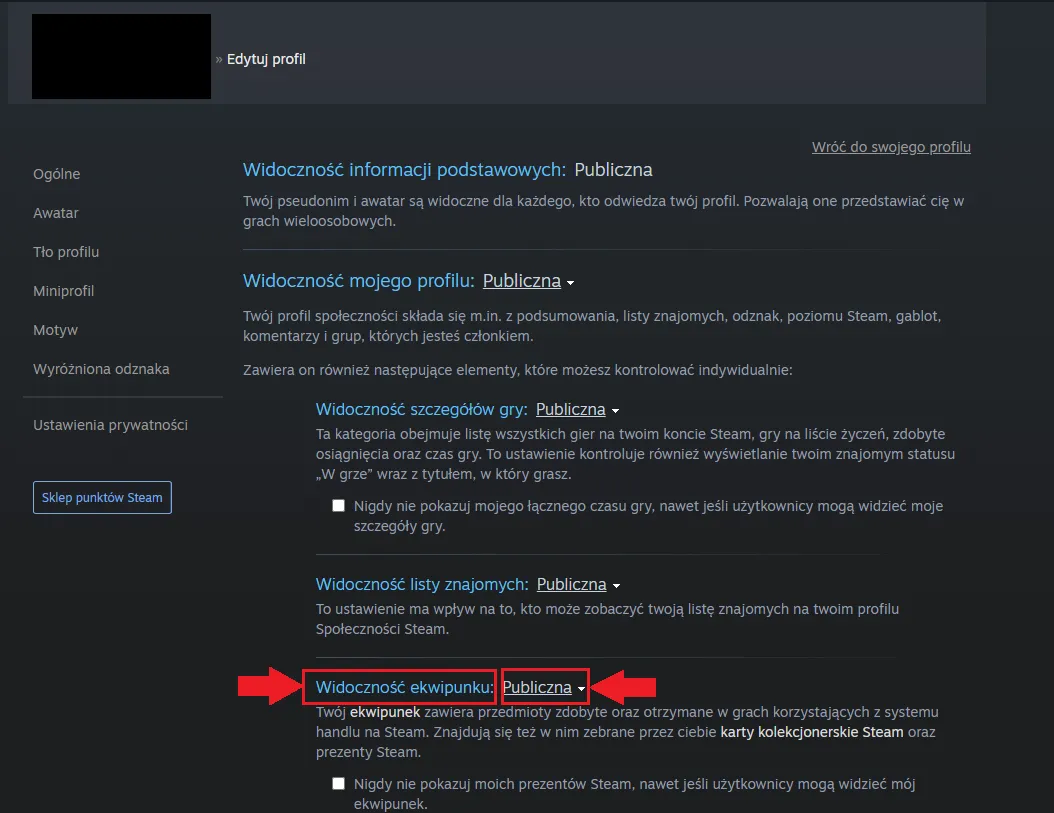Open the inventory visibility Publiczna dropdown
The image size is (1054, 813).
click(538, 687)
